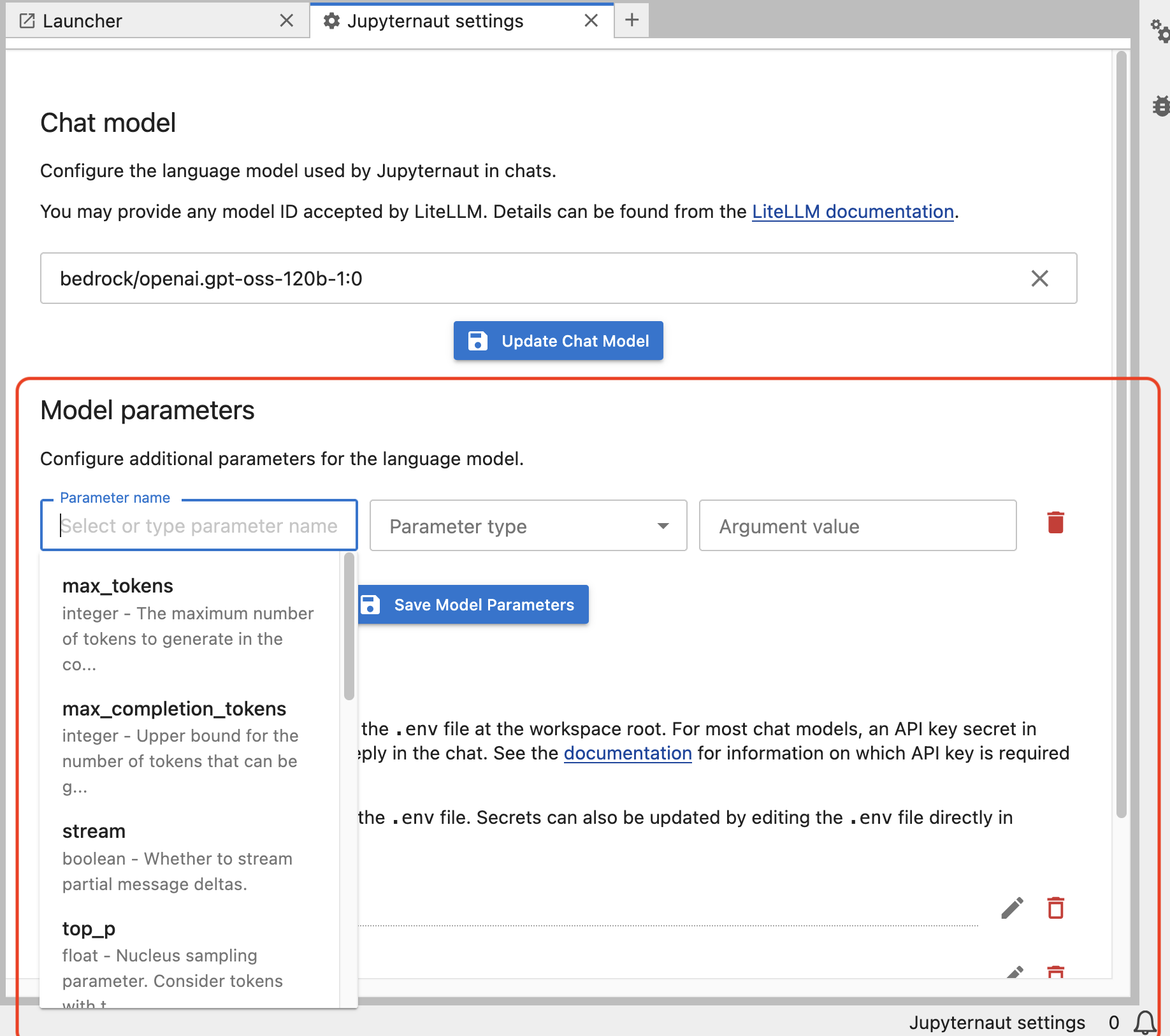Select the Jupyternaut settings tab
The height and width of the screenshot is (1036, 1170).
(x=461, y=21)
